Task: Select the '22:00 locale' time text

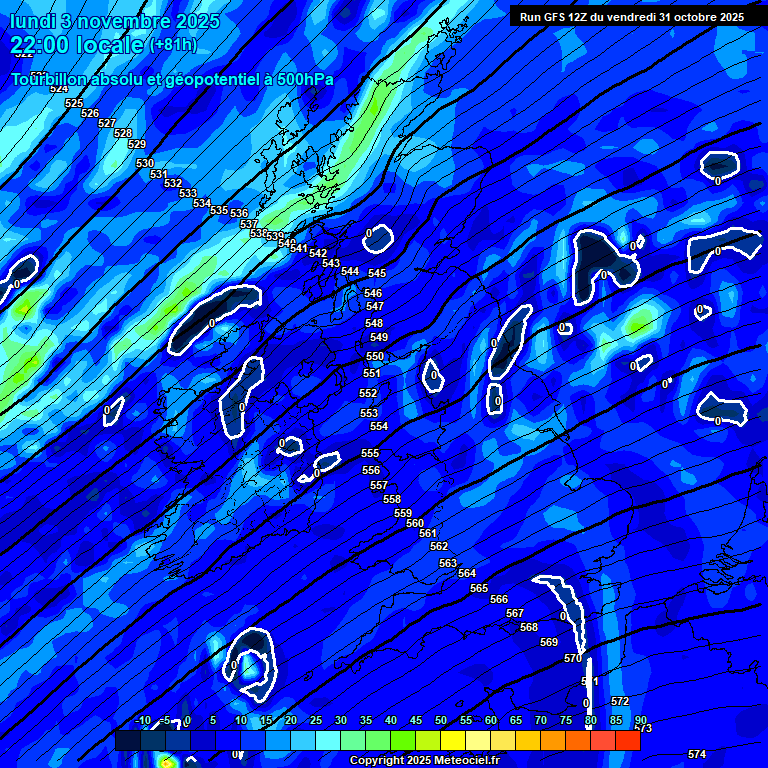Action: (x=76, y=45)
